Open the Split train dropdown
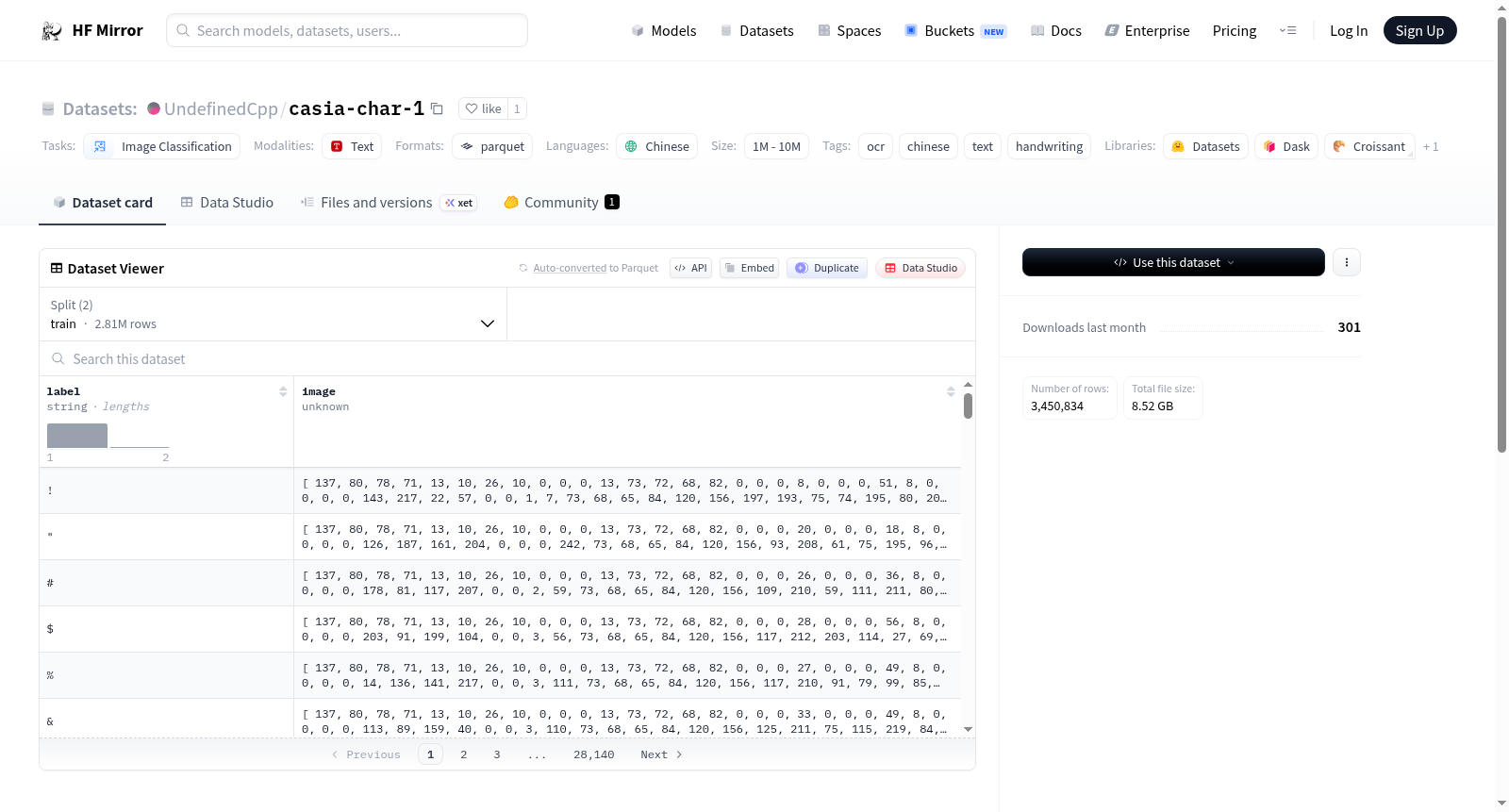1509x812 pixels. click(273, 314)
